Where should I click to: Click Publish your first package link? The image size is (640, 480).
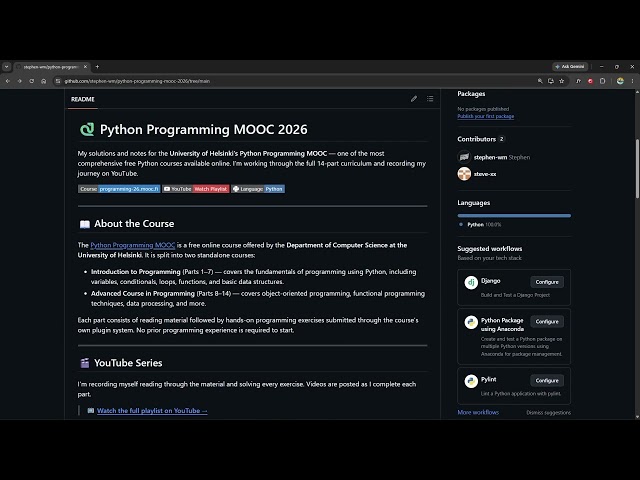(486, 116)
